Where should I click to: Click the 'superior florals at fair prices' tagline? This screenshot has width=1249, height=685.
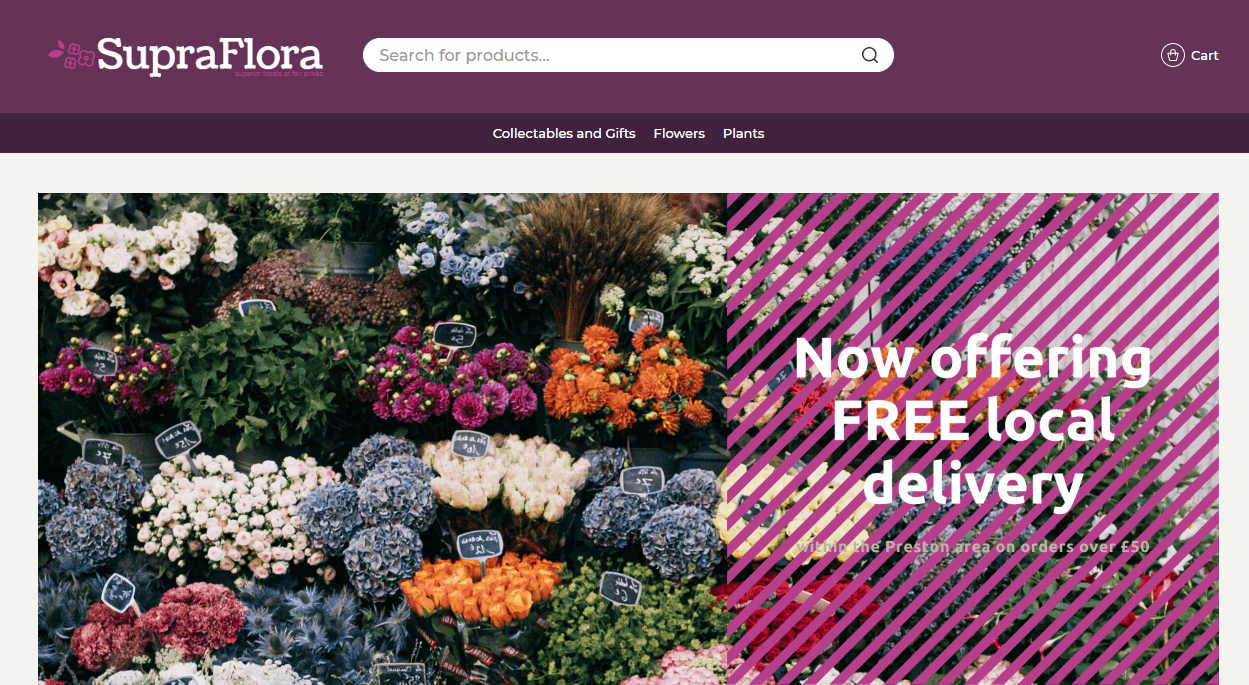(279, 74)
